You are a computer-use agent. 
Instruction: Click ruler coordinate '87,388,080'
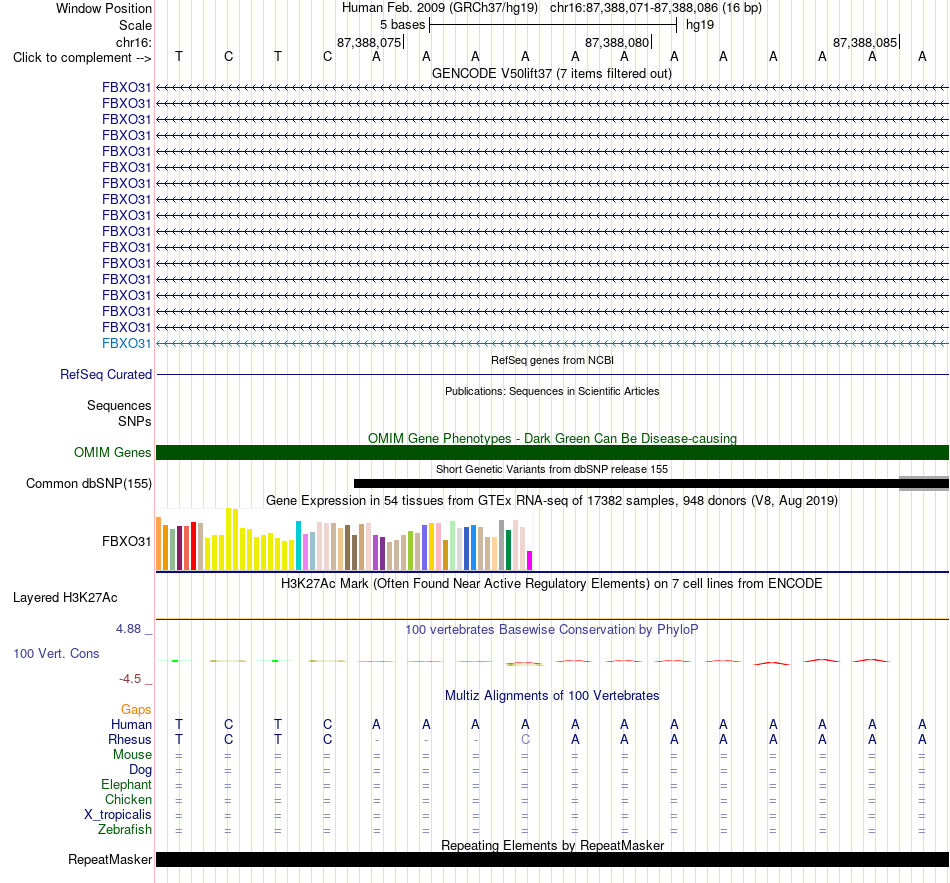coord(617,42)
